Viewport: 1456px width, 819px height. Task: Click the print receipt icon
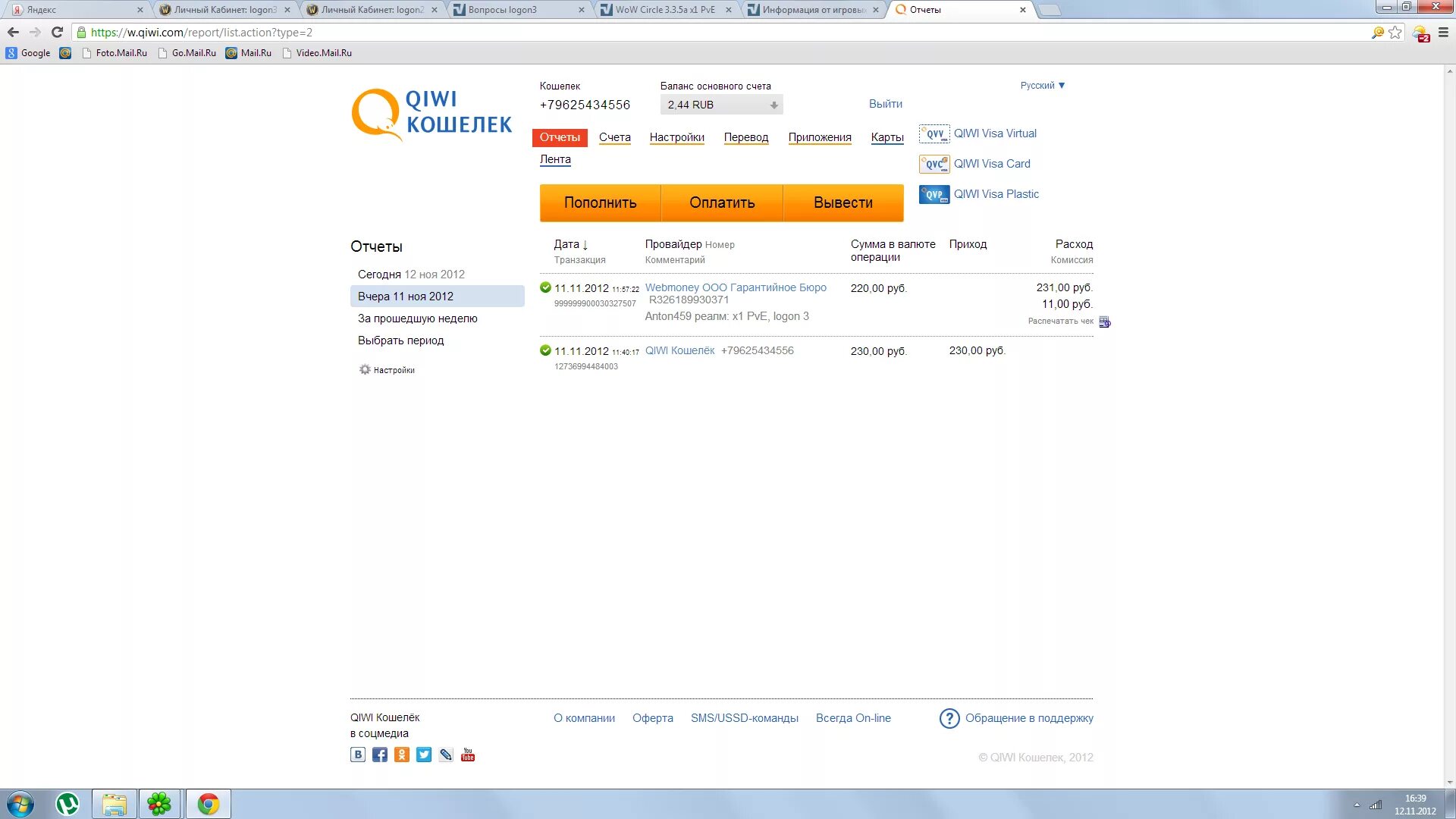pos(1105,322)
